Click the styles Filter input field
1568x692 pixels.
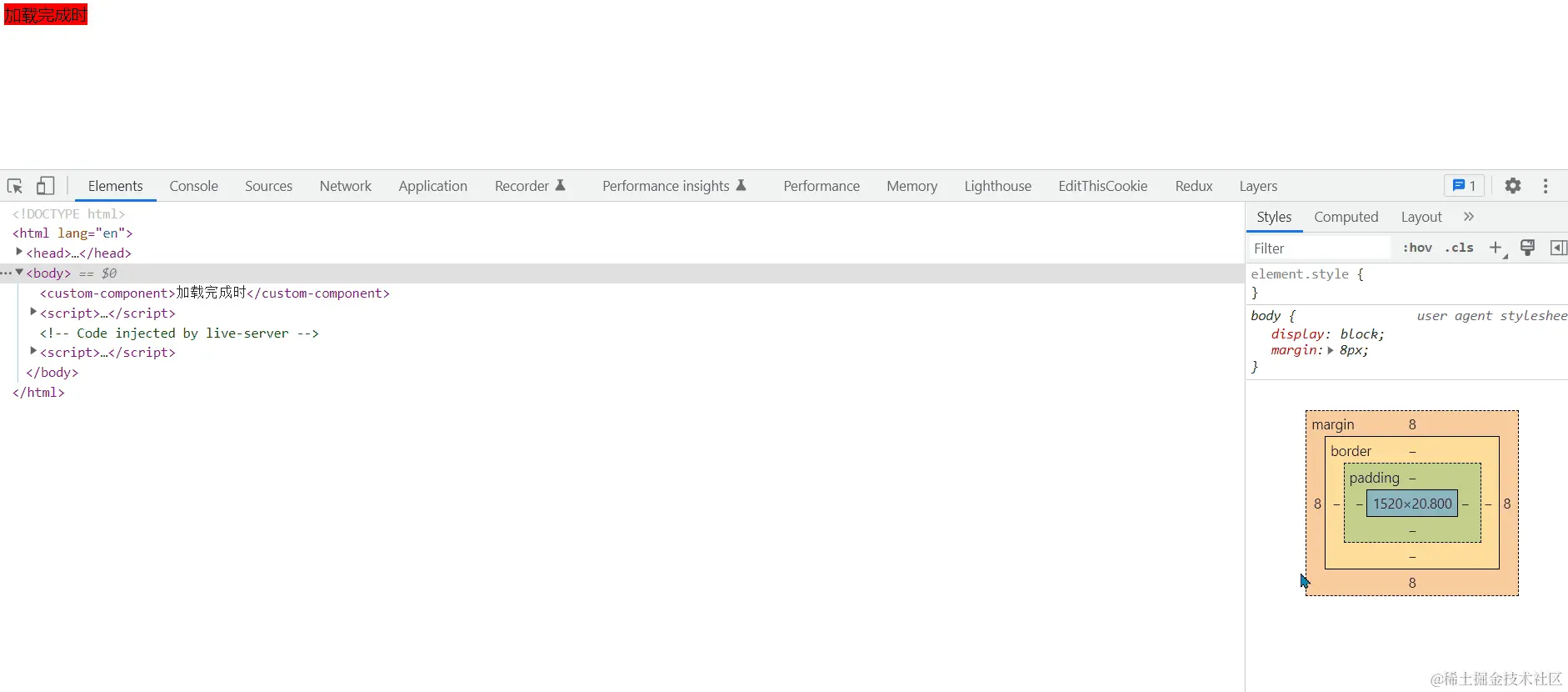point(1320,248)
